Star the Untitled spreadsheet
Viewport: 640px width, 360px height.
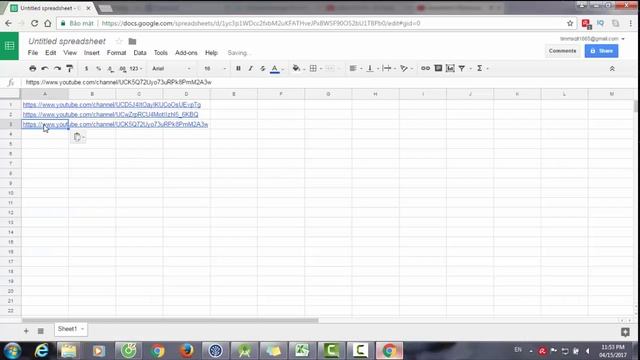pos(119,41)
